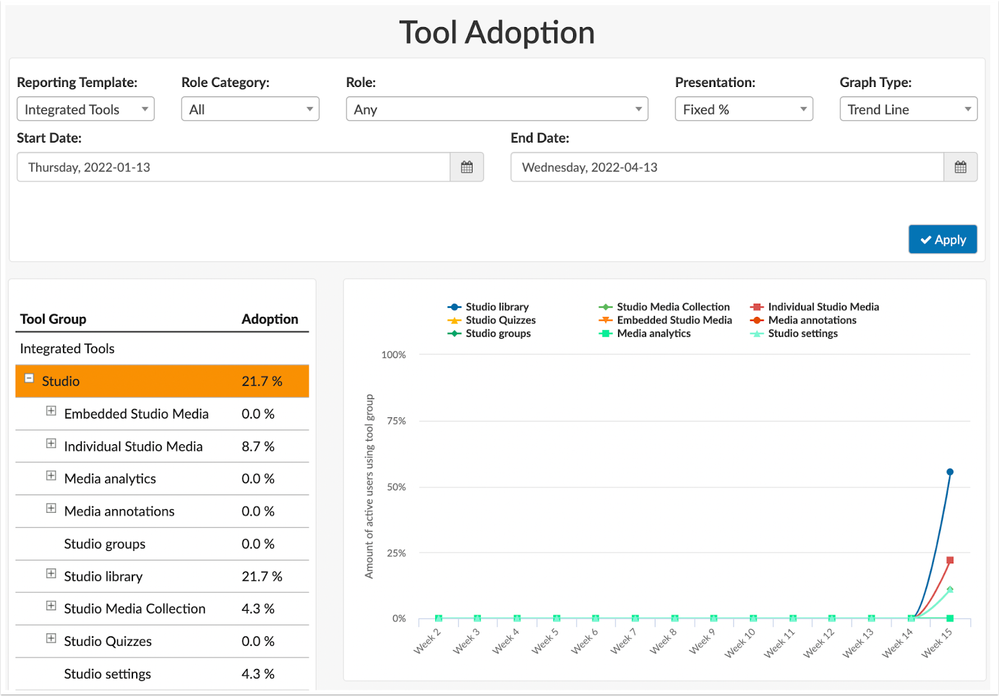
Task: Toggle Studio Quizzes series in legend
Action: (x=491, y=320)
